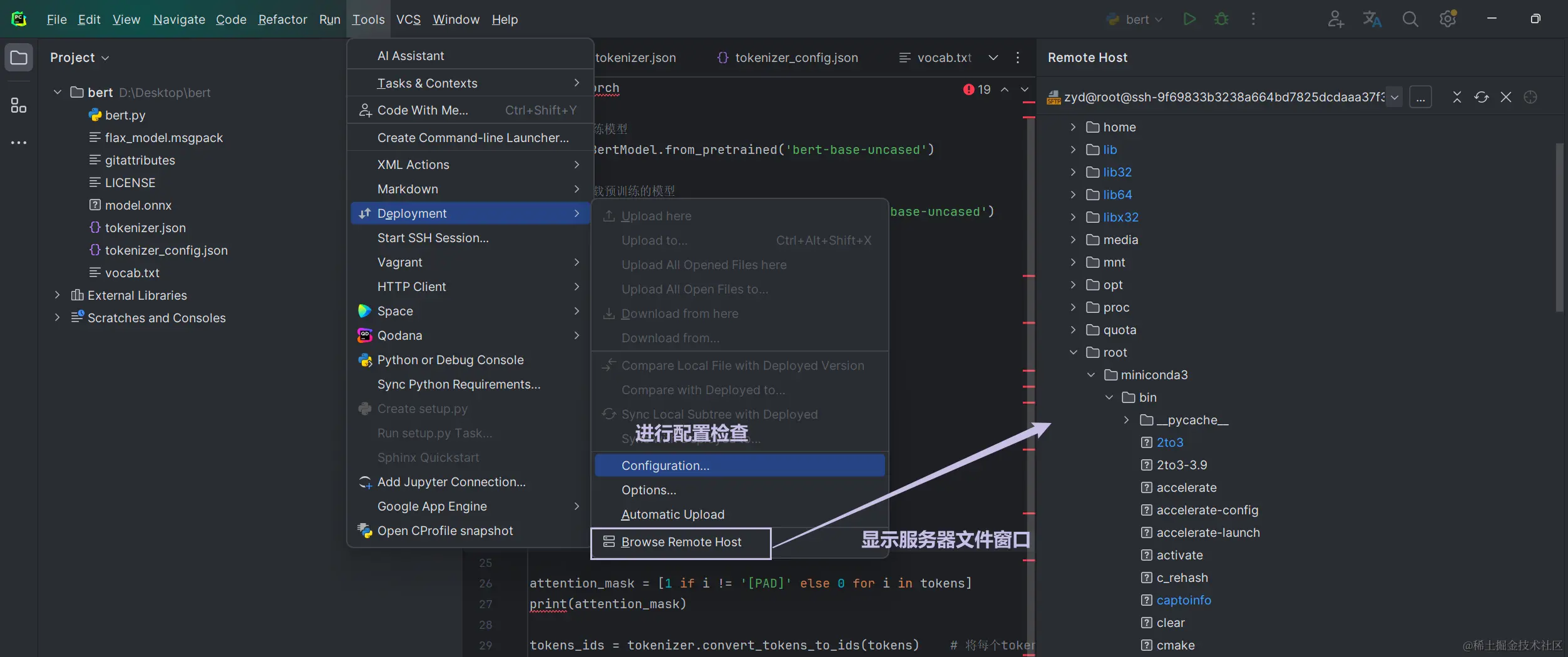Open Create Command-line Launcher... entry

tap(470, 138)
